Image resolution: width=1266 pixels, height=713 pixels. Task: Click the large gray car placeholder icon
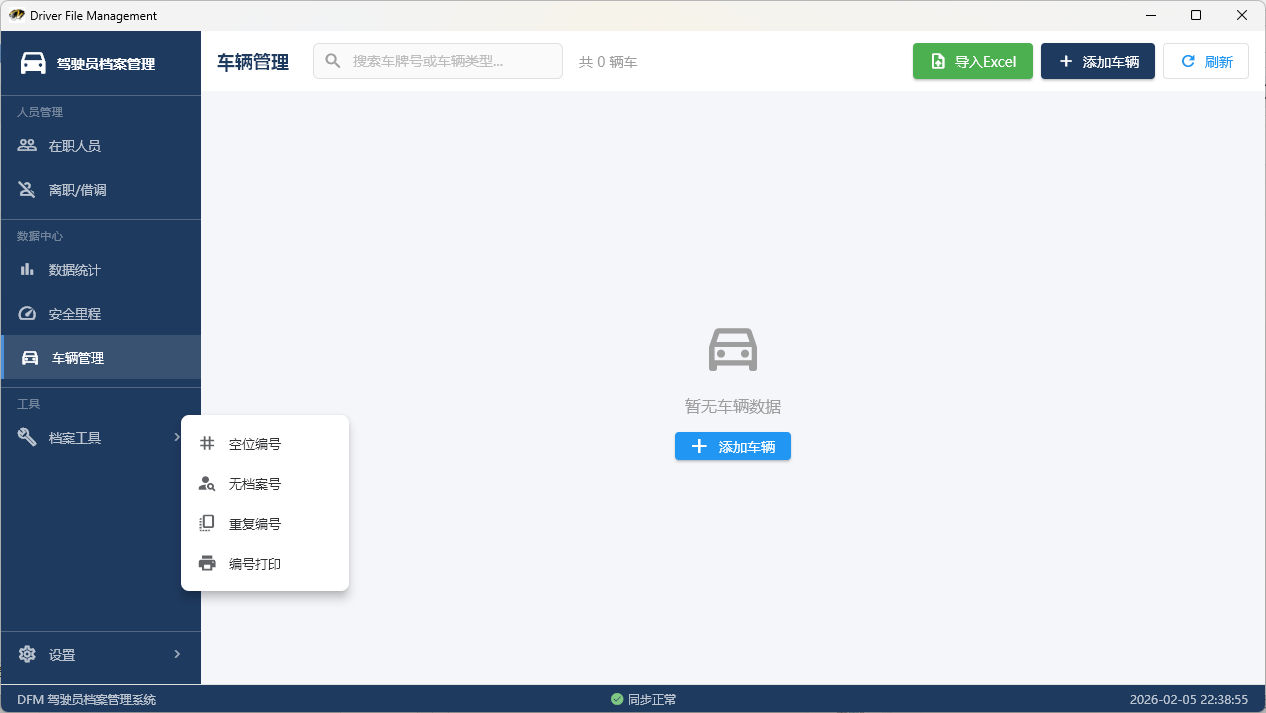[x=732, y=350]
